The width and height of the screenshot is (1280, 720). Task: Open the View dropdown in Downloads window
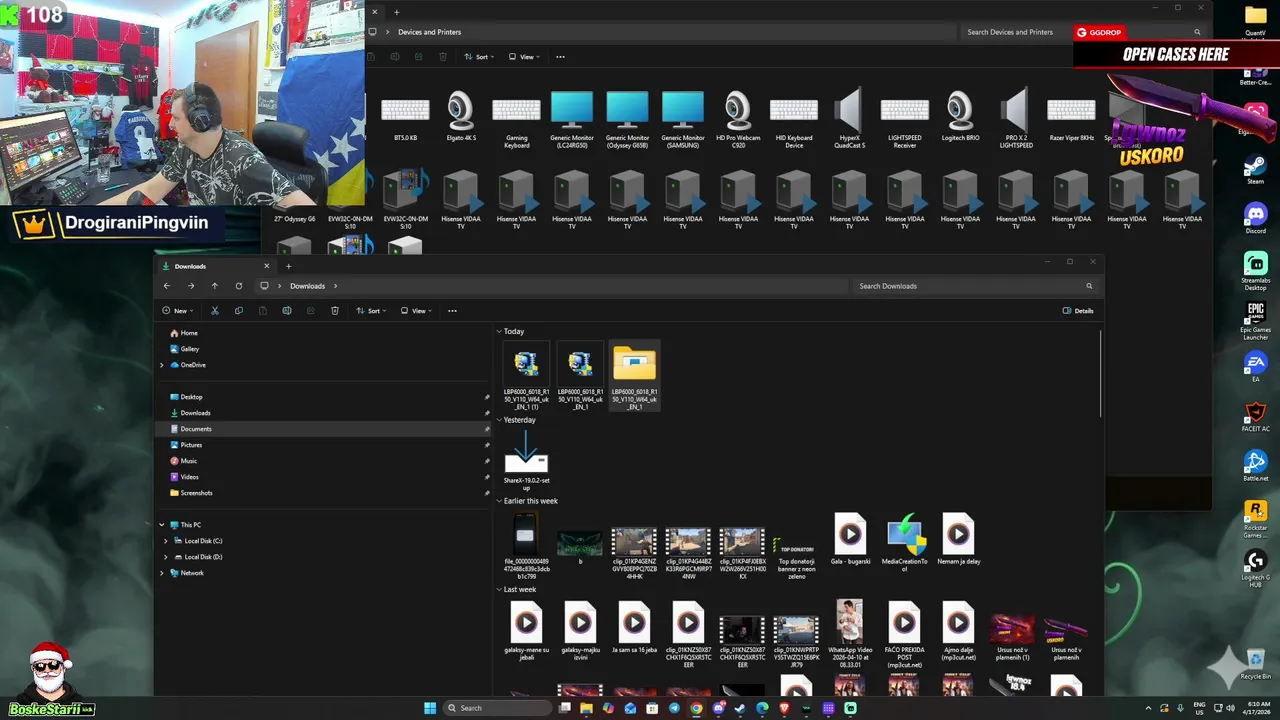coord(417,311)
